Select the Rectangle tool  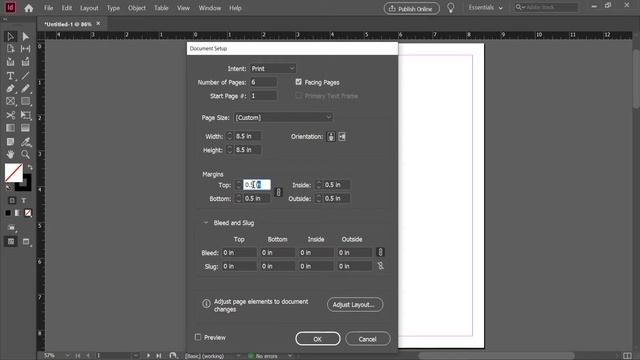coord(25,101)
